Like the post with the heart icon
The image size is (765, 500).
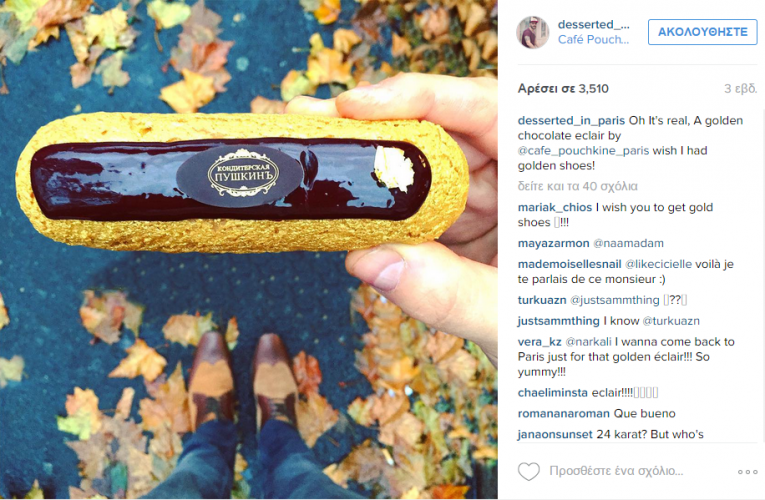(528, 471)
